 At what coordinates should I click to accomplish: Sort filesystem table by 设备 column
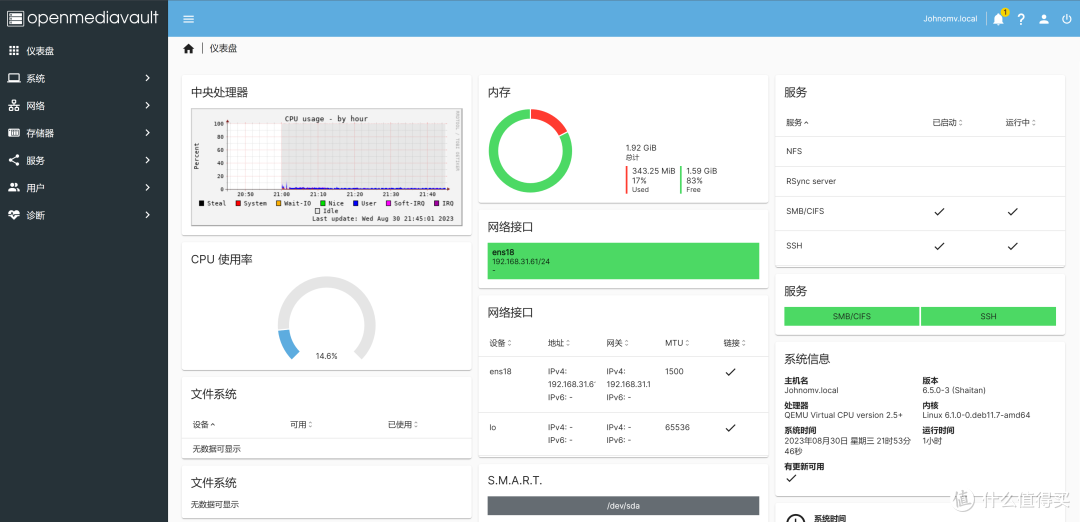(204, 425)
